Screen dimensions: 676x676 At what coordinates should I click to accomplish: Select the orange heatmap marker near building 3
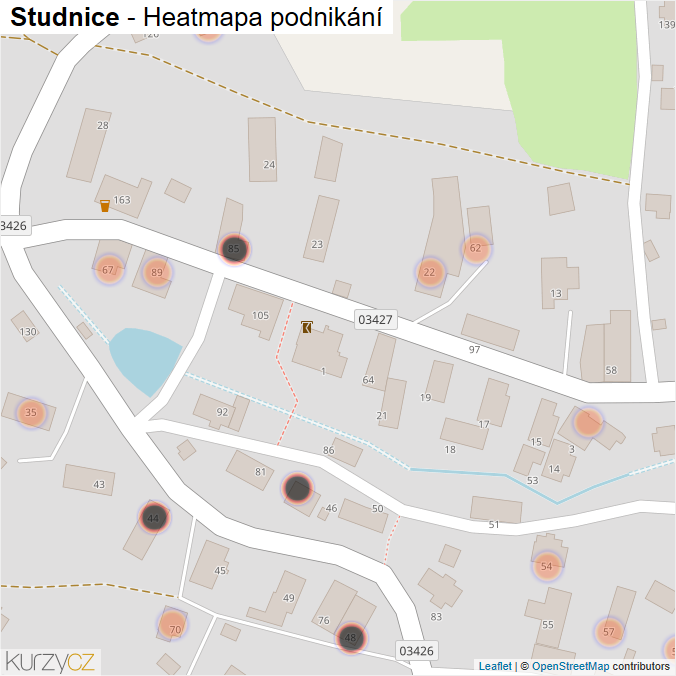pyautogui.click(x=588, y=422)
